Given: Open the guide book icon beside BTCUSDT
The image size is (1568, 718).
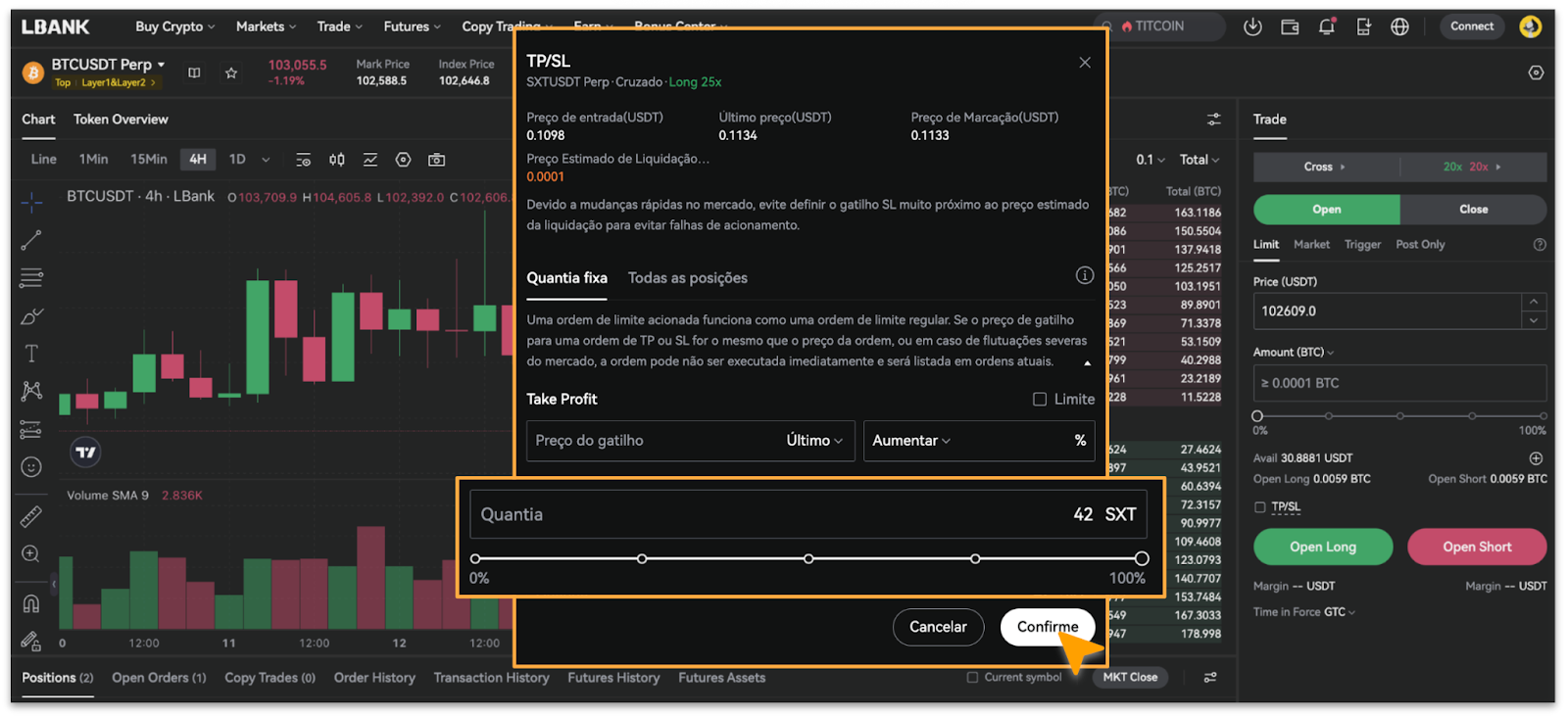Looking at the screenshot, I should 194,72.
